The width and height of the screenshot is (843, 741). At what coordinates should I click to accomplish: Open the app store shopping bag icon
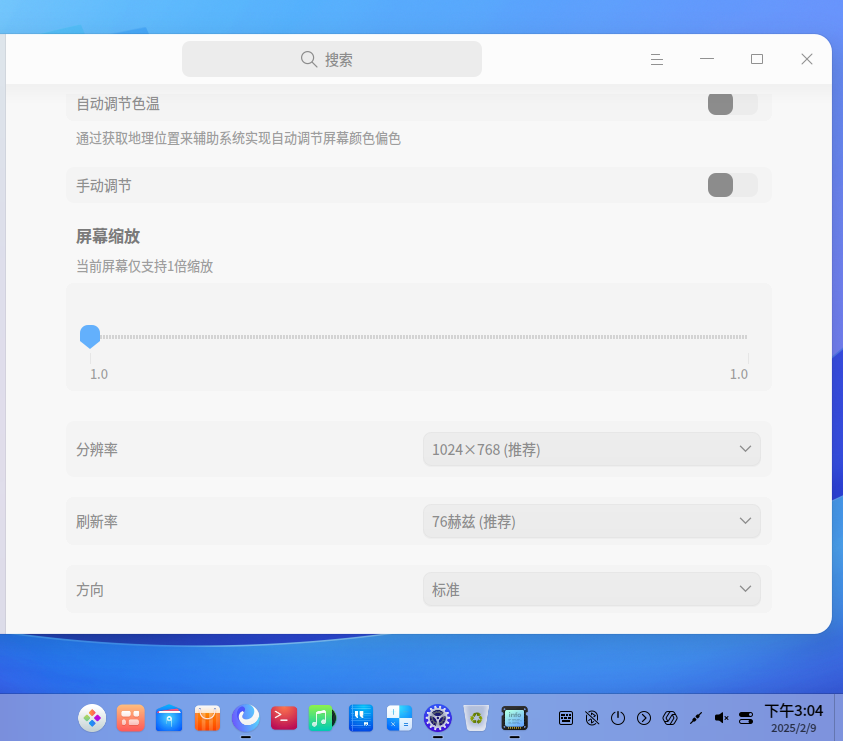(208, 718)
